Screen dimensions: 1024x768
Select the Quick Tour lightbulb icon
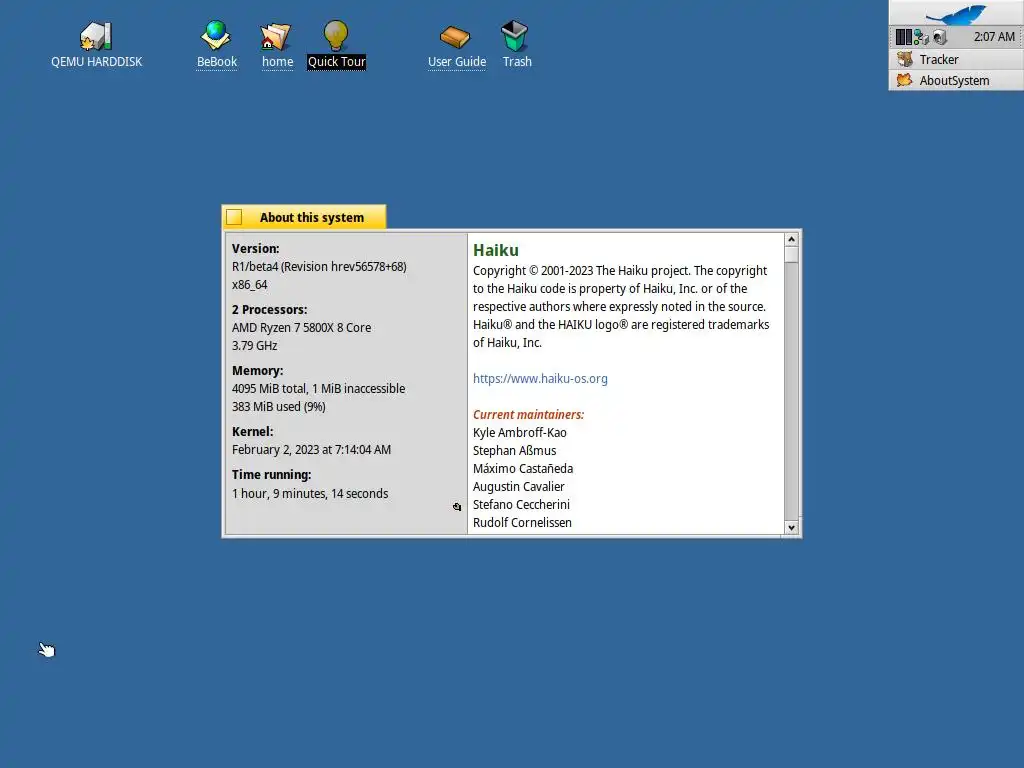pyautogui.click(x=336, y=35)
